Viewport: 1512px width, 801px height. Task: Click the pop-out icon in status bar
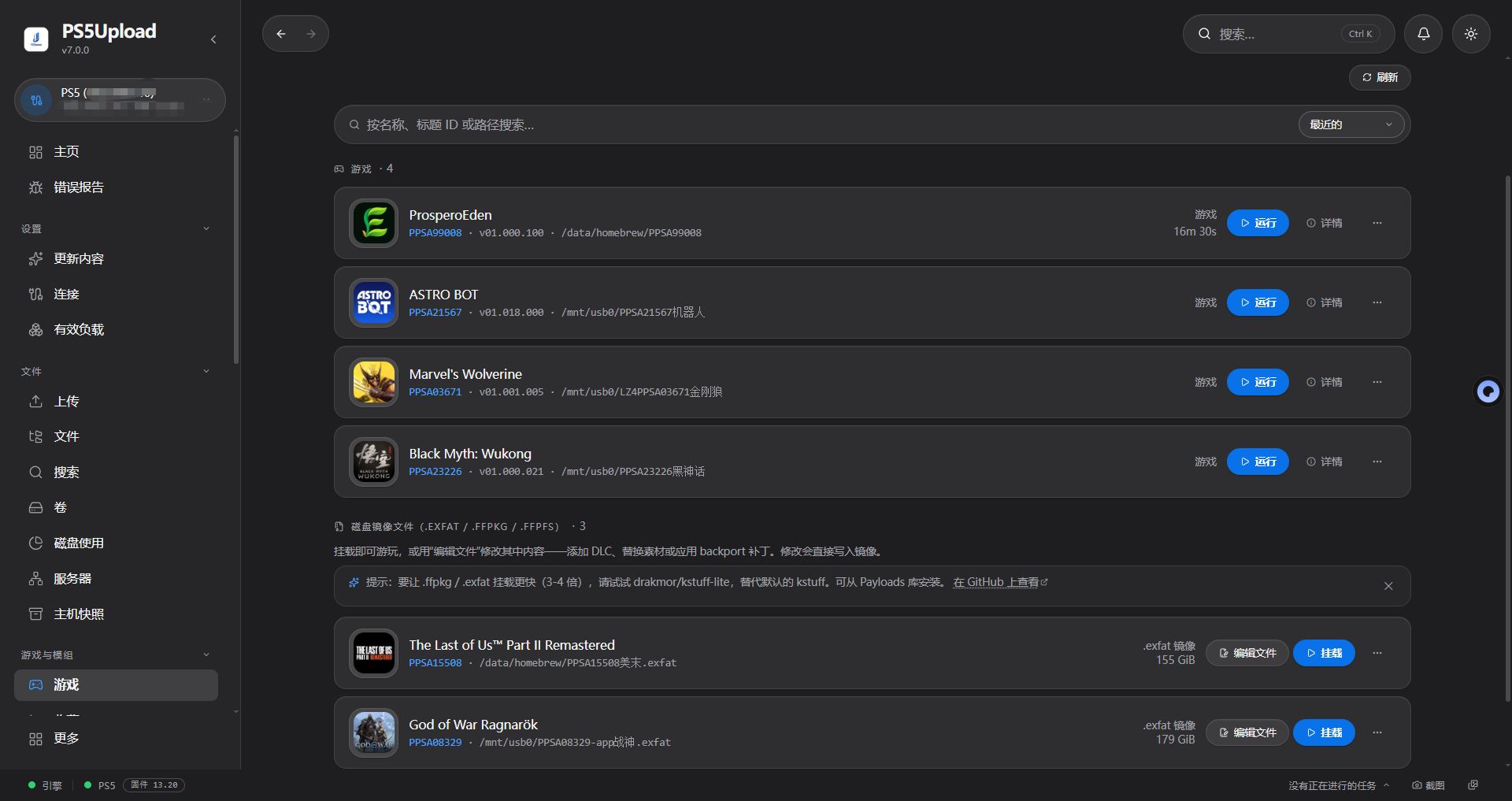(1473, 785)
